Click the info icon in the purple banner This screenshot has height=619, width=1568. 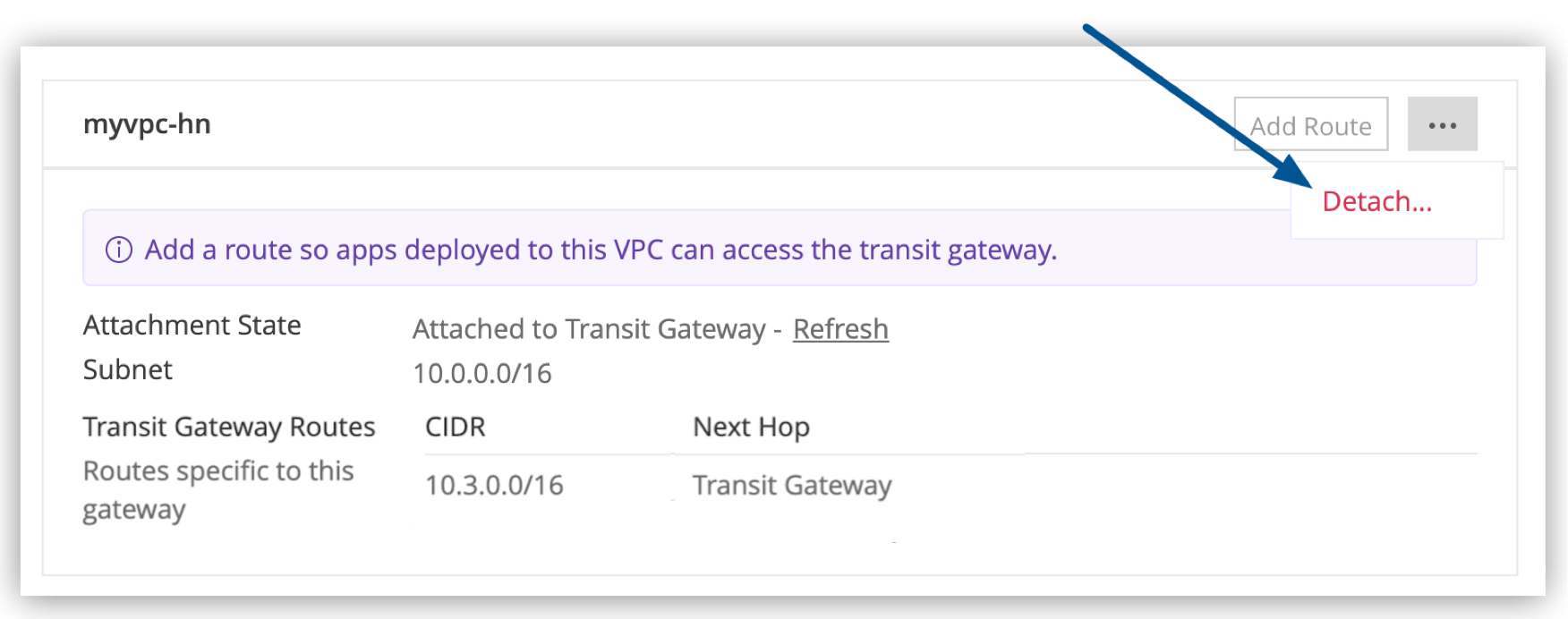tap(117, 250)
